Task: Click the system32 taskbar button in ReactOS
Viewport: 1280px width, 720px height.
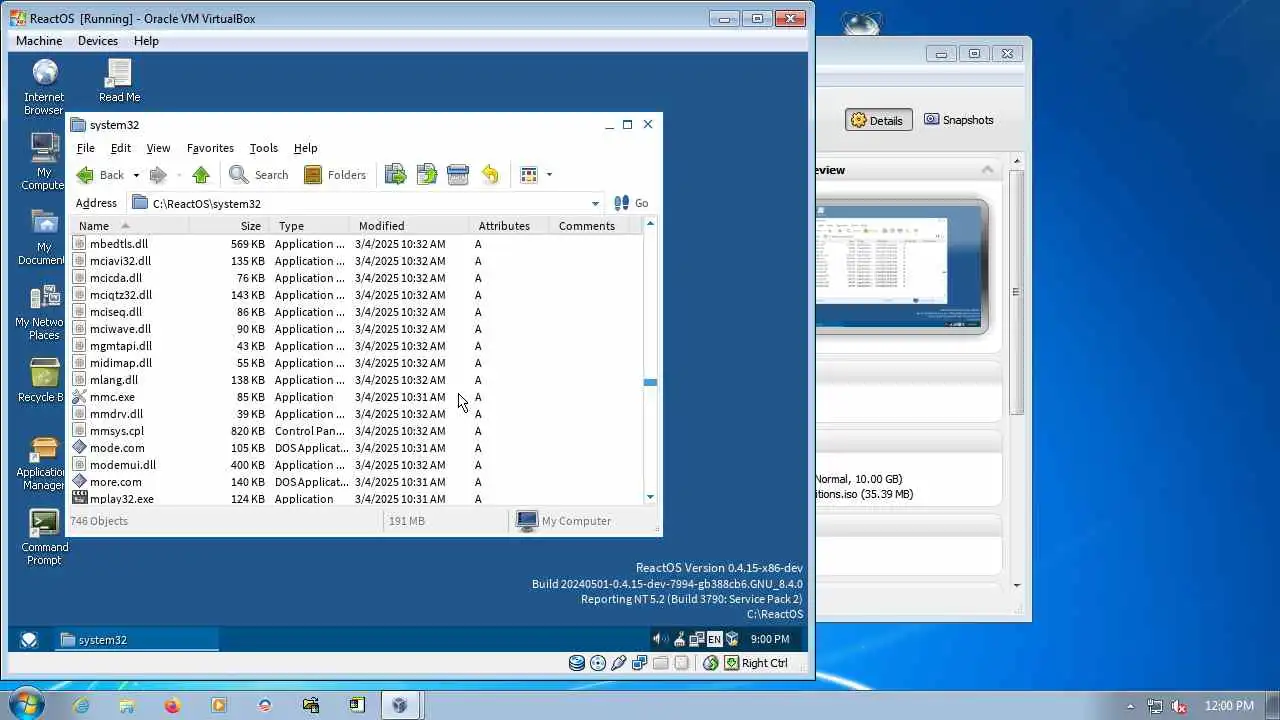Action: [136, 640]
